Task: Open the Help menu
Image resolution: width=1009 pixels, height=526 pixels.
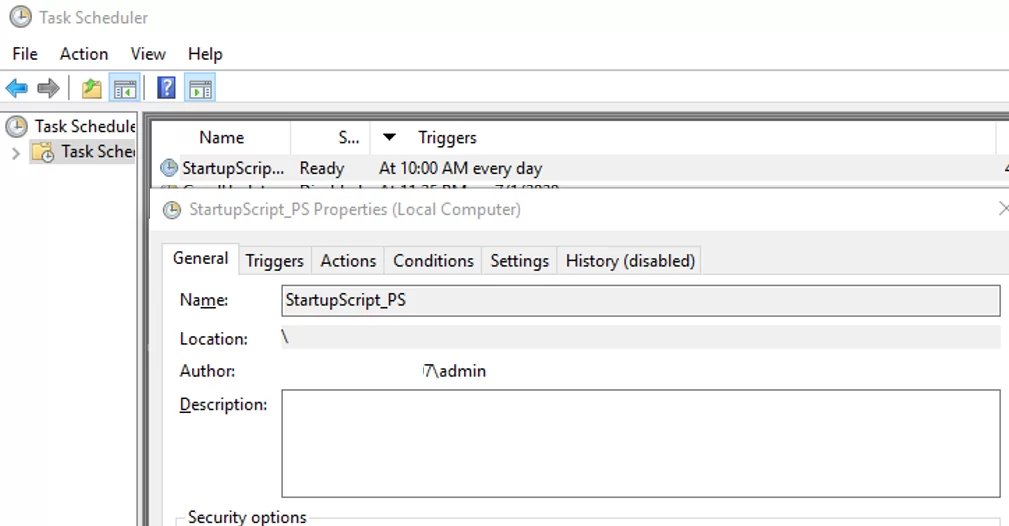Action: [205, 54]
